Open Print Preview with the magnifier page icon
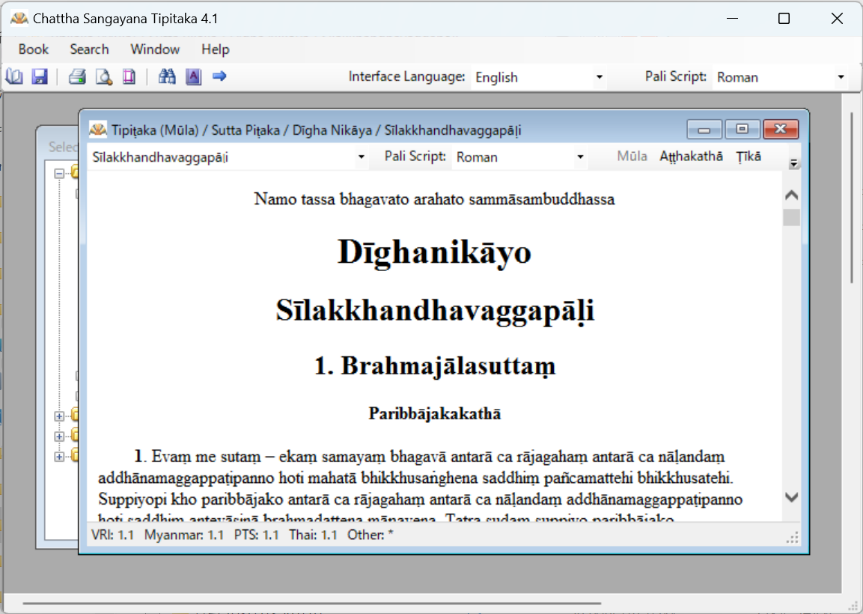The width and height of the screenshot is (863, 614). coord(103,76)
